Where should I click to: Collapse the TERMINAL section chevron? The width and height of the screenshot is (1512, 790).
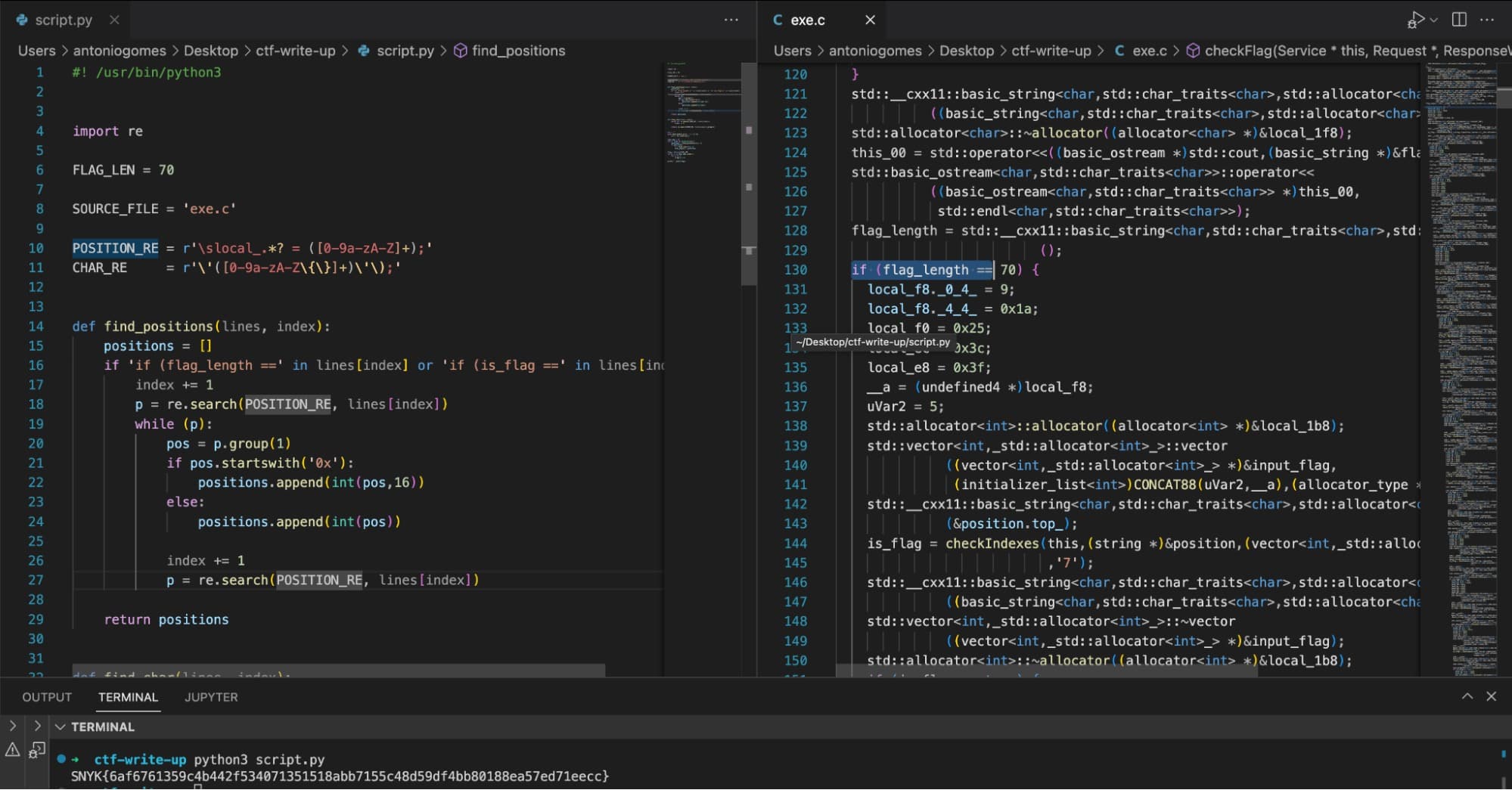(60, 726)
